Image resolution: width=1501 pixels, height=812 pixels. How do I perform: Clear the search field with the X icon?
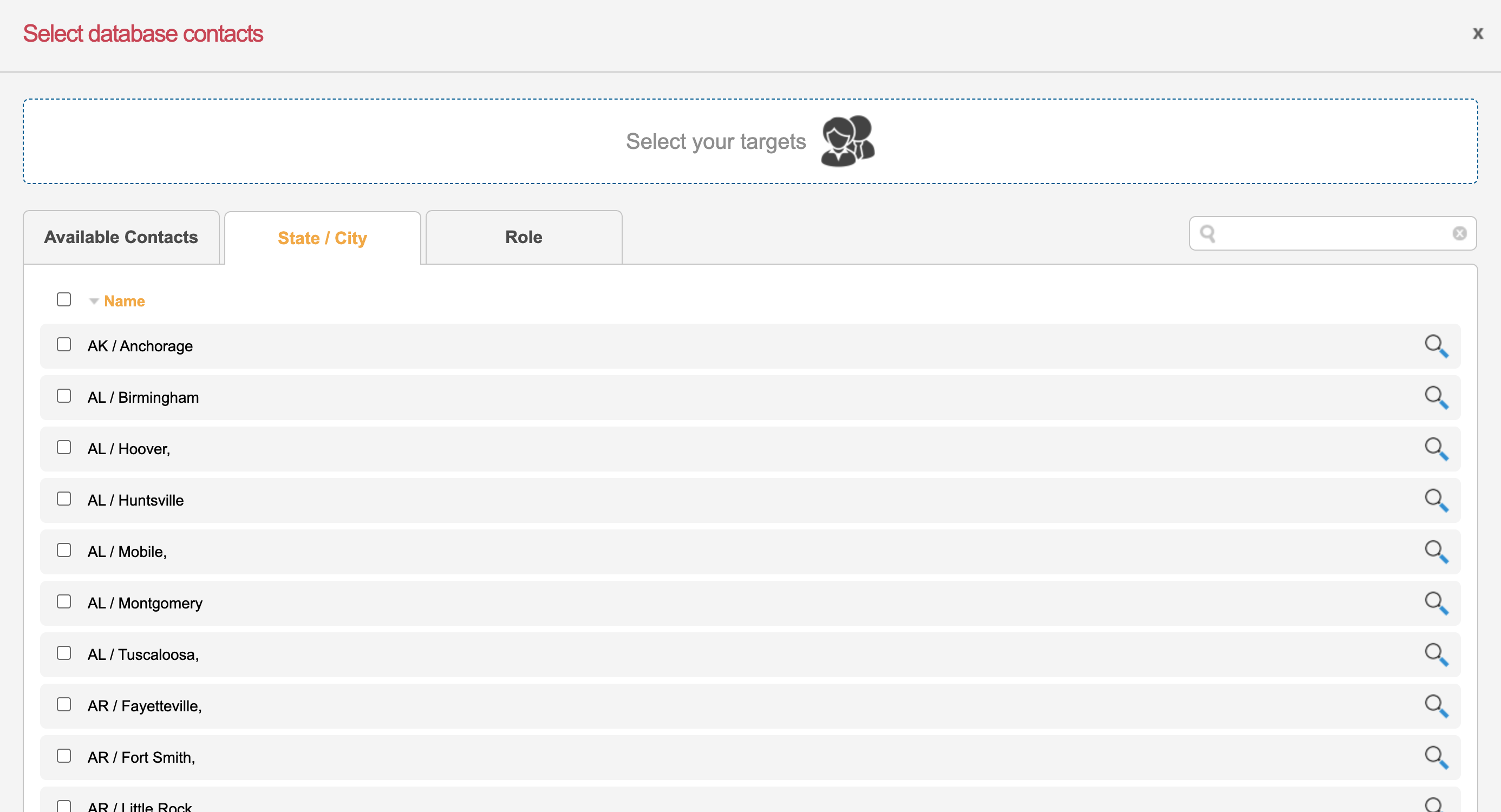point(1459,233)
